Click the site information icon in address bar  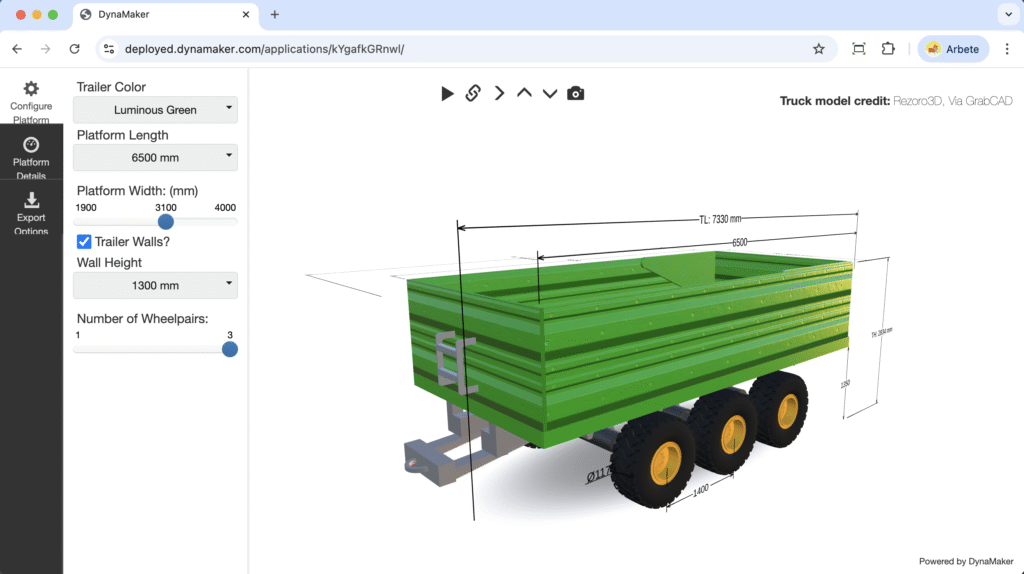[109, 49]
